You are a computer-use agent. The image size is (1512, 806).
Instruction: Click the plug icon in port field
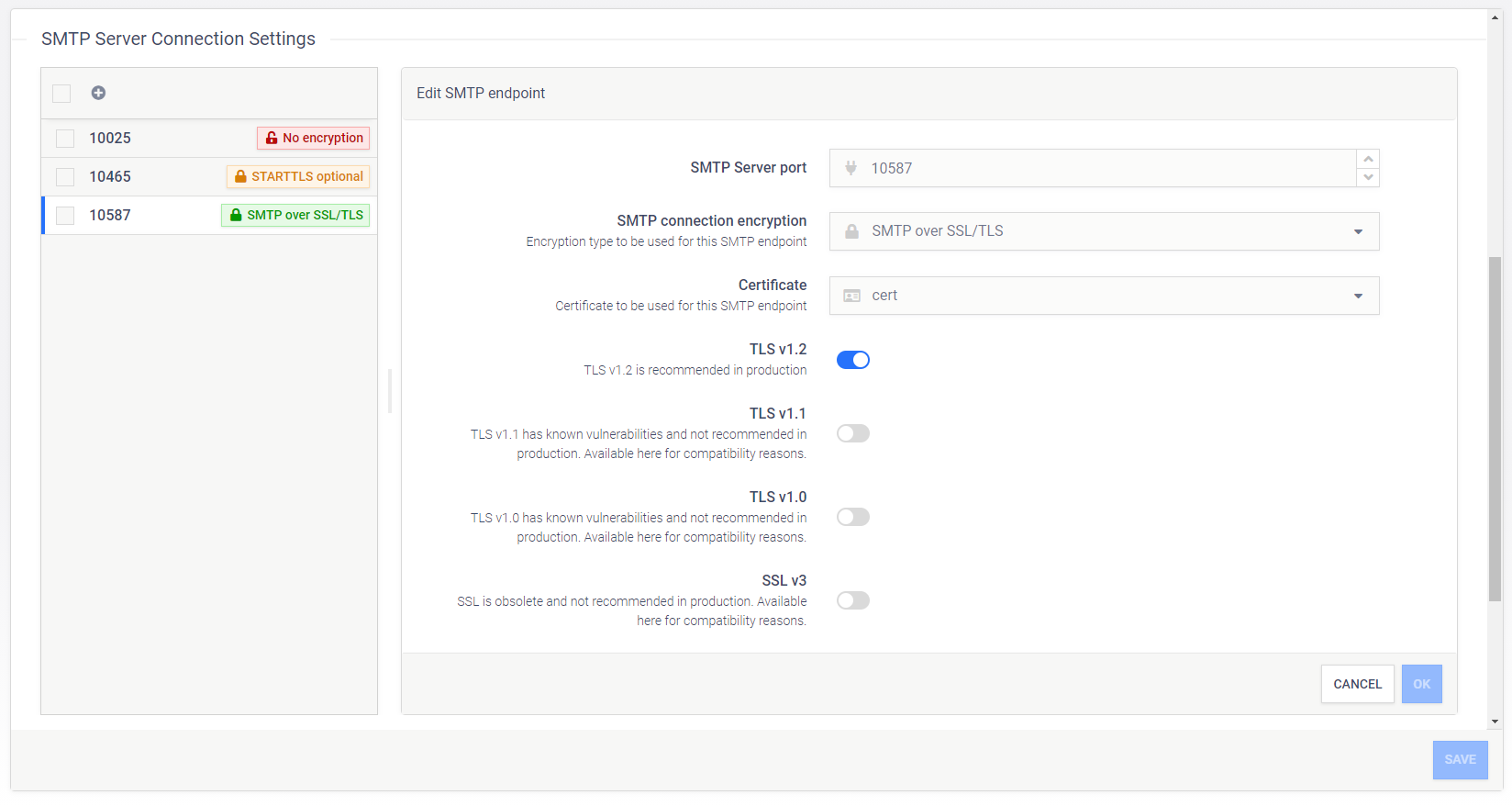[850, 168]
